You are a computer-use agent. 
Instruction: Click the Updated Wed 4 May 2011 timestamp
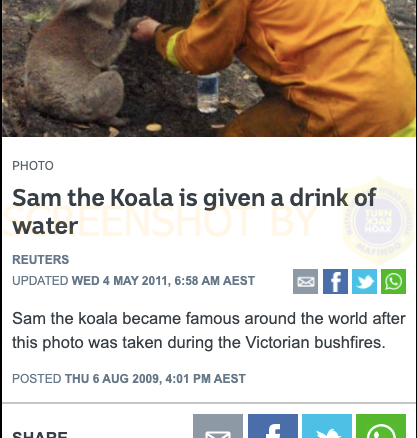(133, 281)
